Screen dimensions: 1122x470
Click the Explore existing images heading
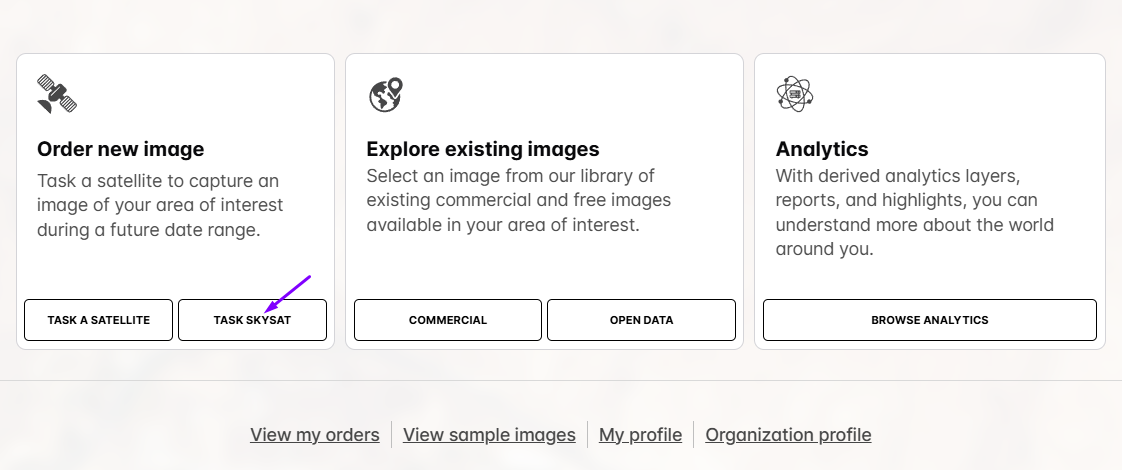pos(482,149)
